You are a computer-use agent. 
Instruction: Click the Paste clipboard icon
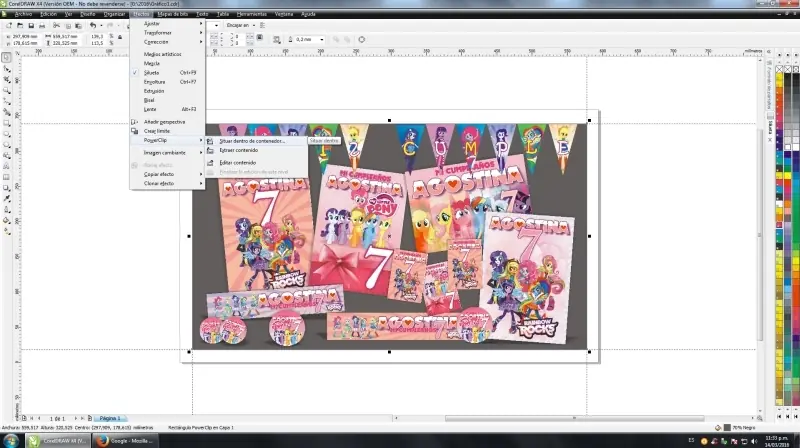click(79, 25)
